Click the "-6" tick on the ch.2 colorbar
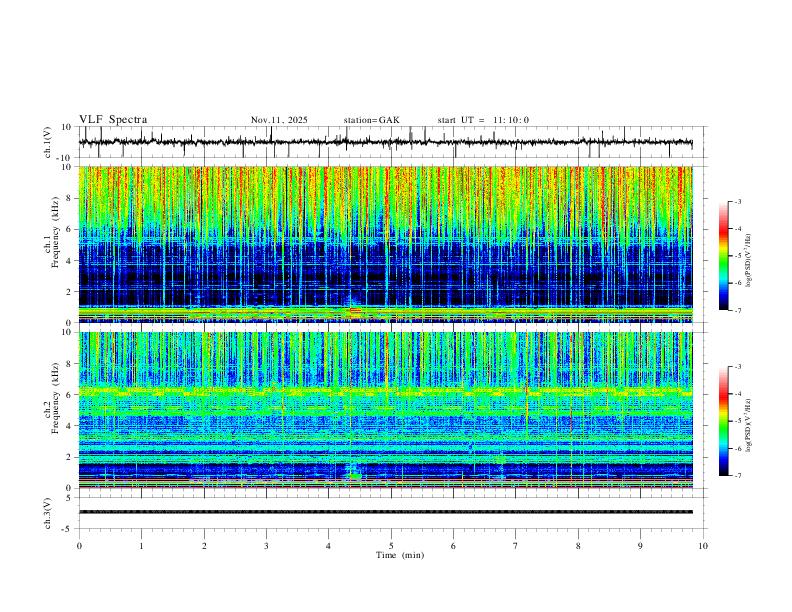This screenshot has width=792, height=612. (737, 448)
